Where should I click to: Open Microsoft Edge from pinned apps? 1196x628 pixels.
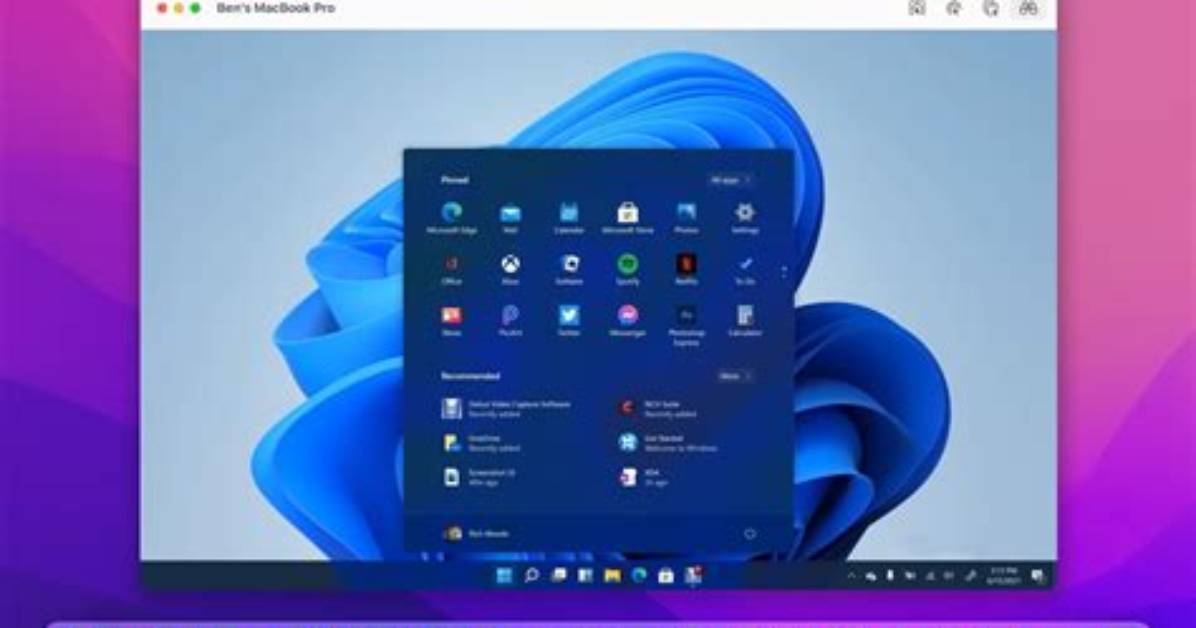click(452, 217)
